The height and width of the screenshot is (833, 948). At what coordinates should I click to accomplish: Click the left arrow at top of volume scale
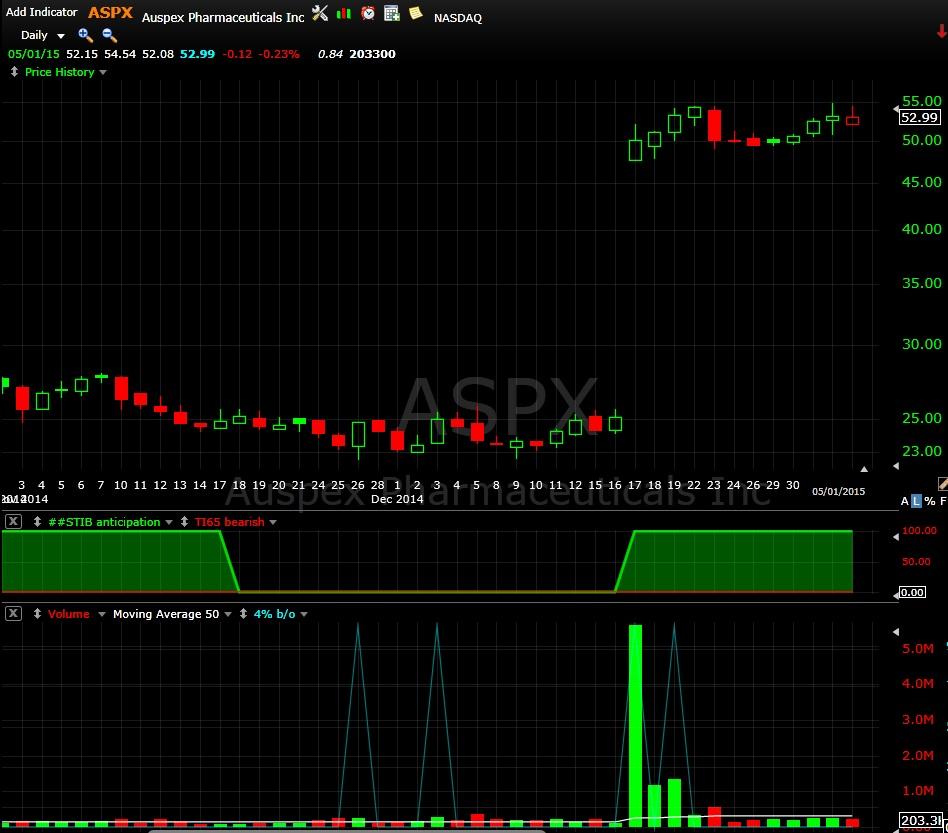click(x=896, y=632)
